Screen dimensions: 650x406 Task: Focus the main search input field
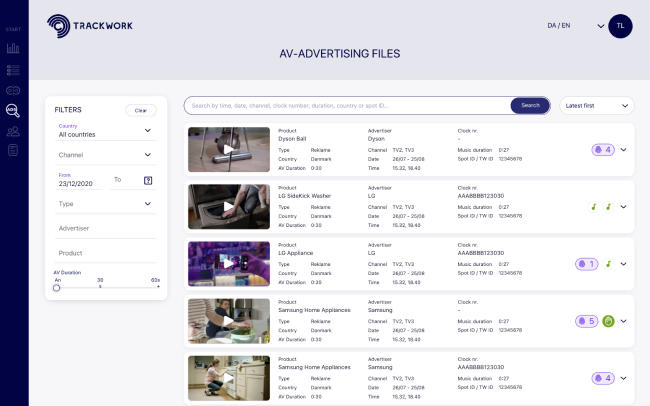coord(347,106)
